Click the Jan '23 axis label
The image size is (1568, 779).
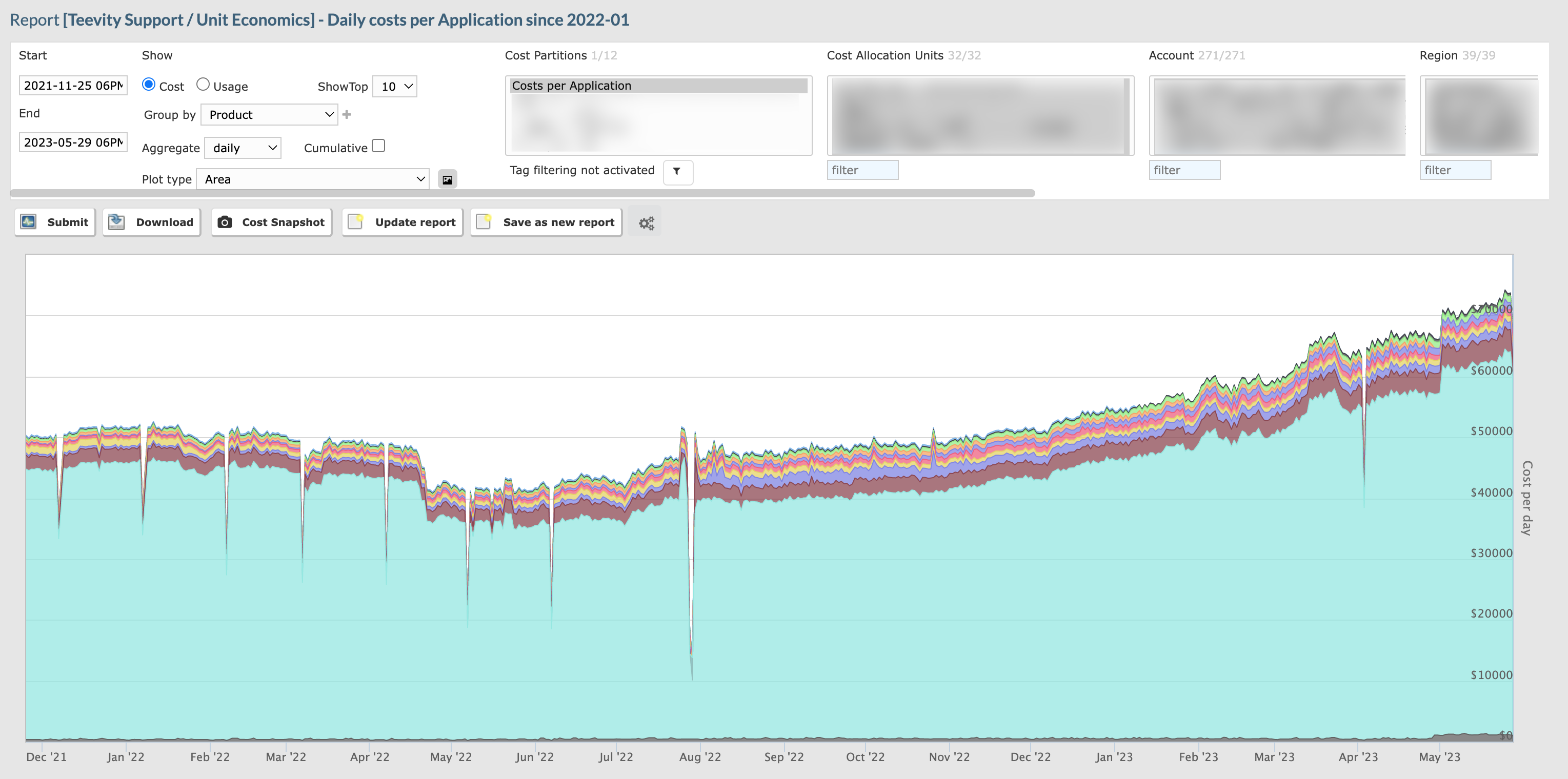[x=1114, y=756]
